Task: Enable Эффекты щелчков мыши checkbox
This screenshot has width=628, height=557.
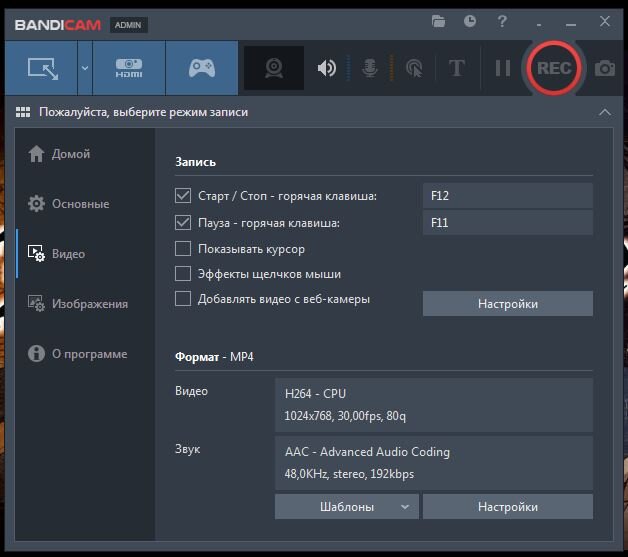Action: coord(183,274)
